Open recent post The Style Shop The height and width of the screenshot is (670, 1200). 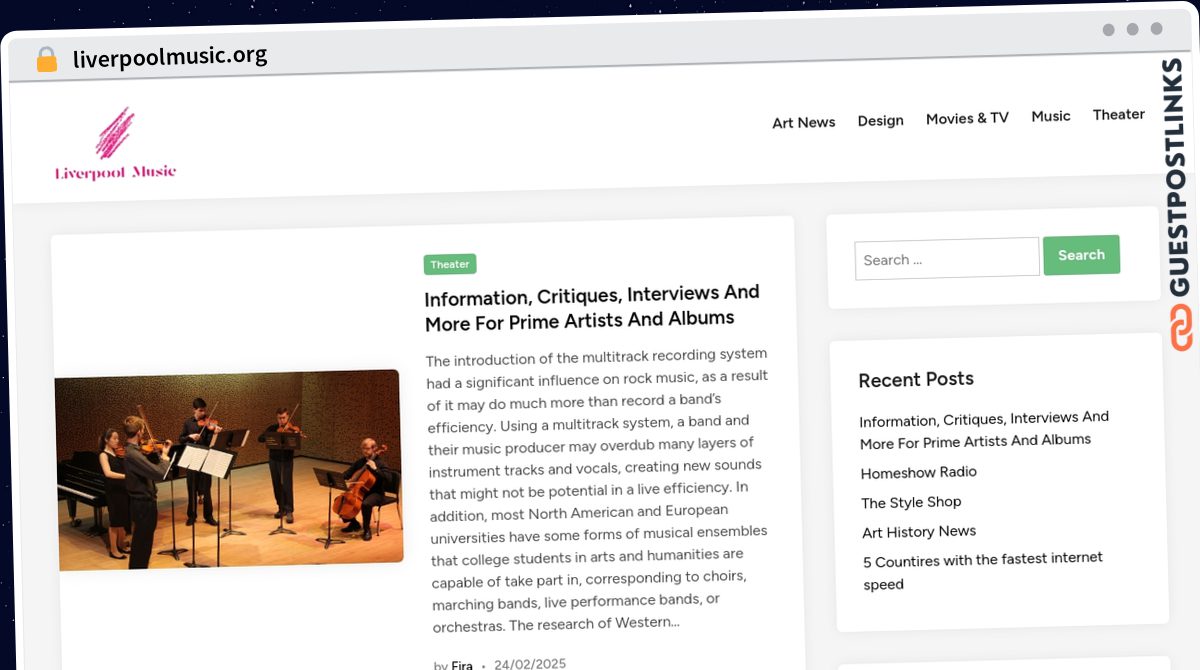coord(911,502)
